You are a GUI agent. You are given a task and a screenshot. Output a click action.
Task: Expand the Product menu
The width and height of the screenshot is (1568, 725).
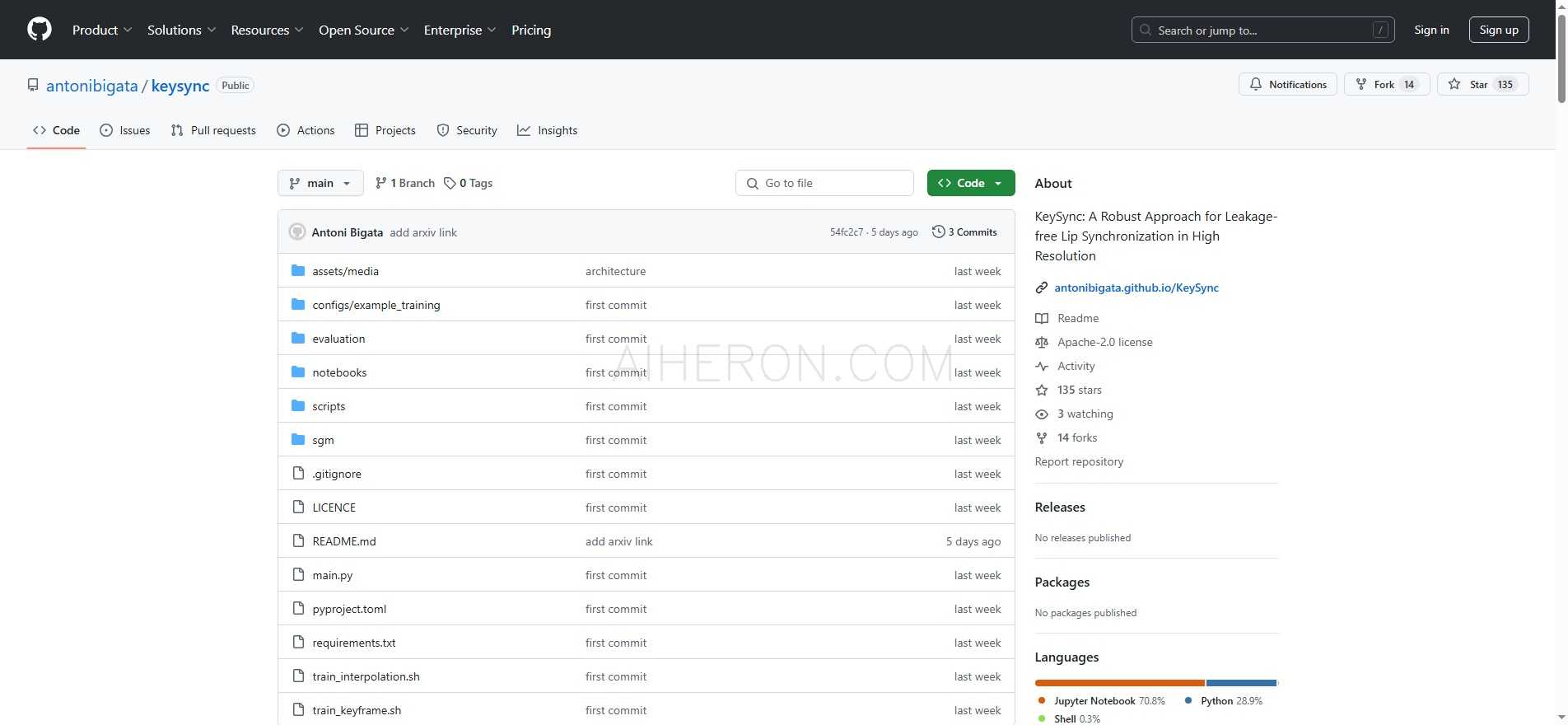[x=101, y=30]
